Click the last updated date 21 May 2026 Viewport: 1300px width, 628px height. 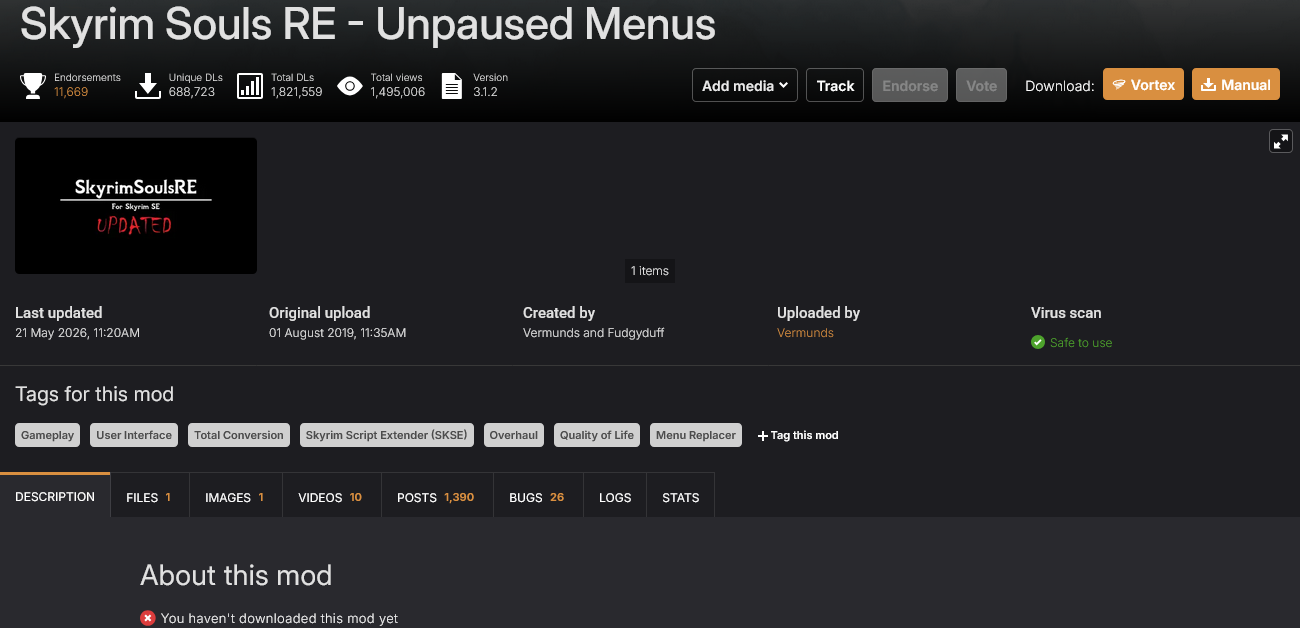(x=77, y=333)
